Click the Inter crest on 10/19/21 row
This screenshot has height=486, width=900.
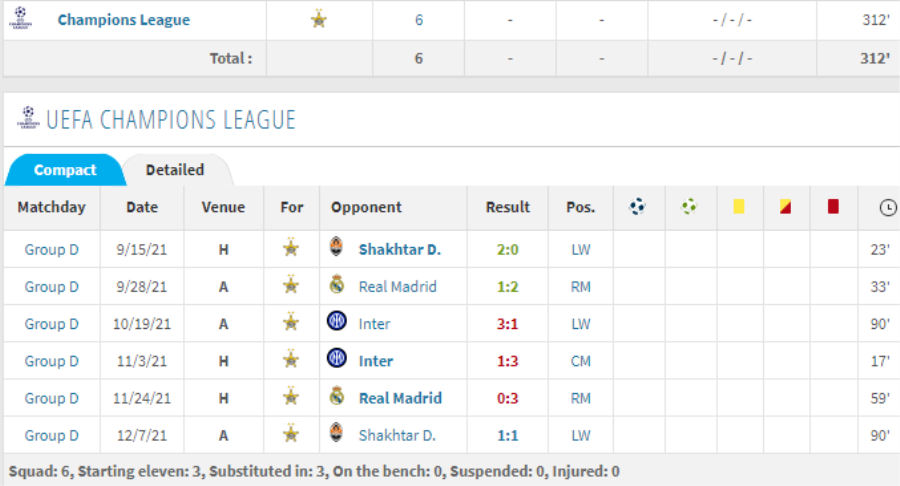click(337, 323)
